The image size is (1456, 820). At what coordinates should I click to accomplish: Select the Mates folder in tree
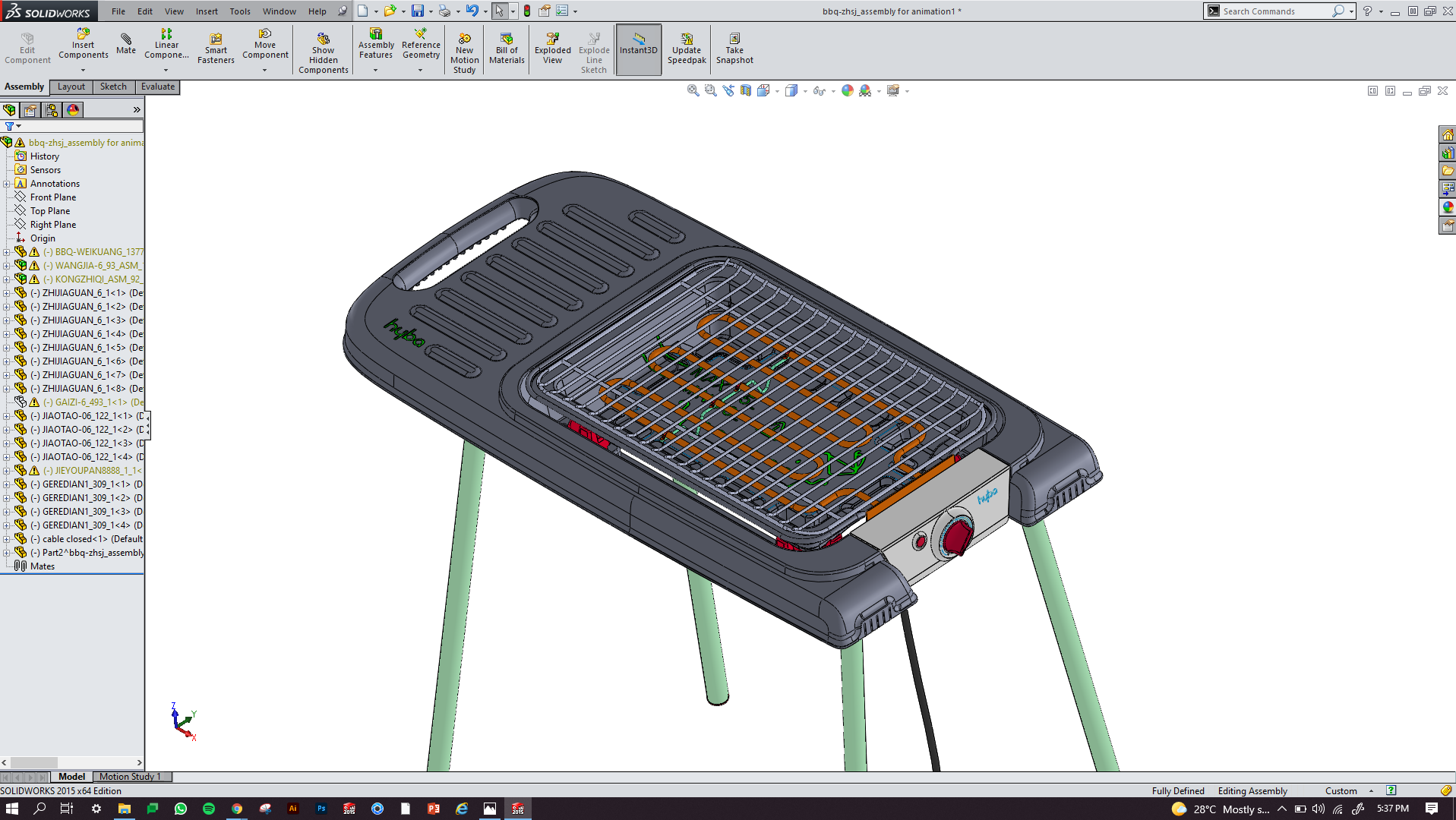coord(43,566)
